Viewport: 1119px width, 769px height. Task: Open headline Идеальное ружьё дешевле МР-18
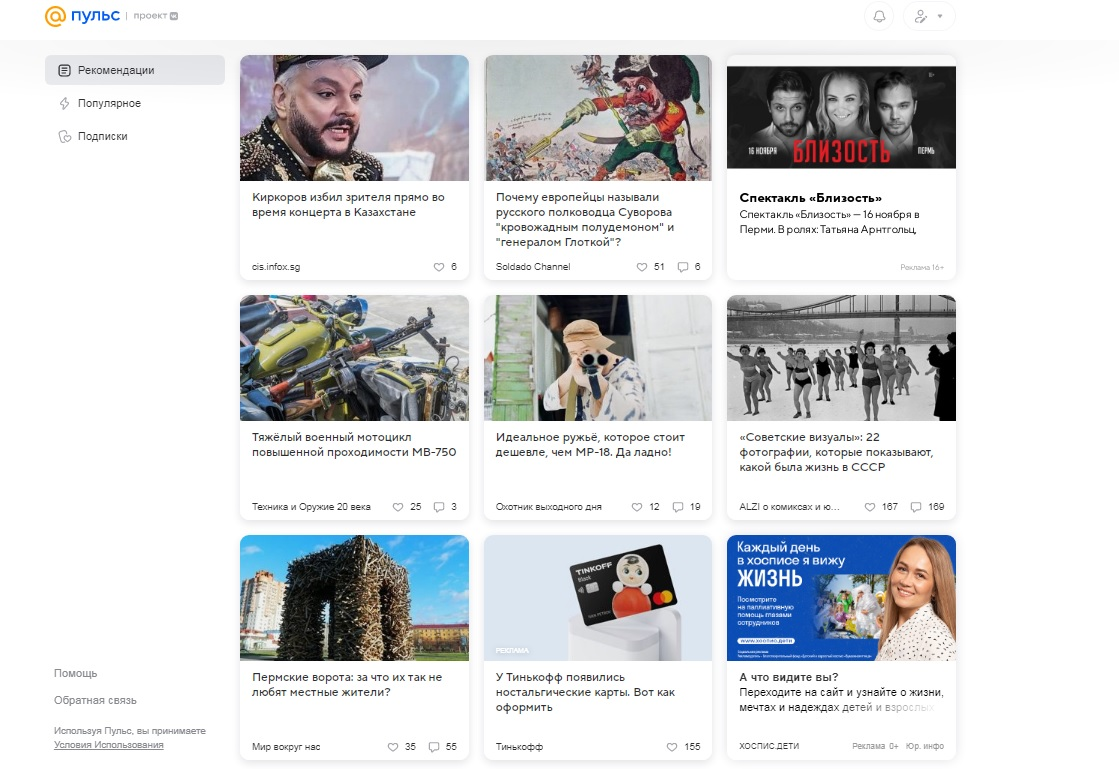[x=590, y=444]
